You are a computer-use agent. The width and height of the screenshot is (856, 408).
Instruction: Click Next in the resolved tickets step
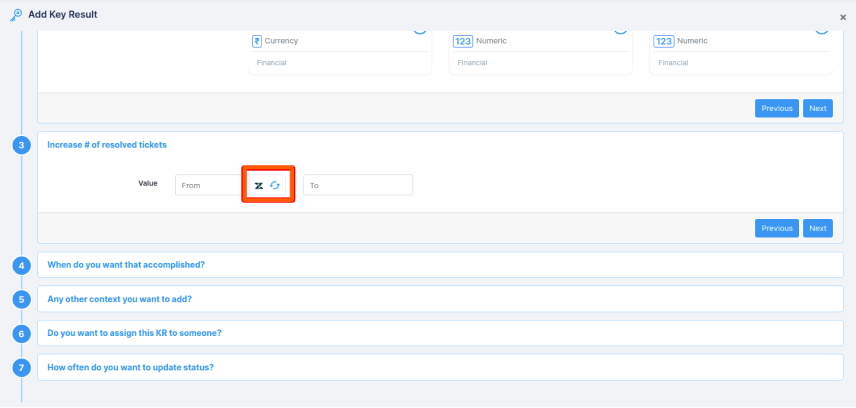click(818, 228)
